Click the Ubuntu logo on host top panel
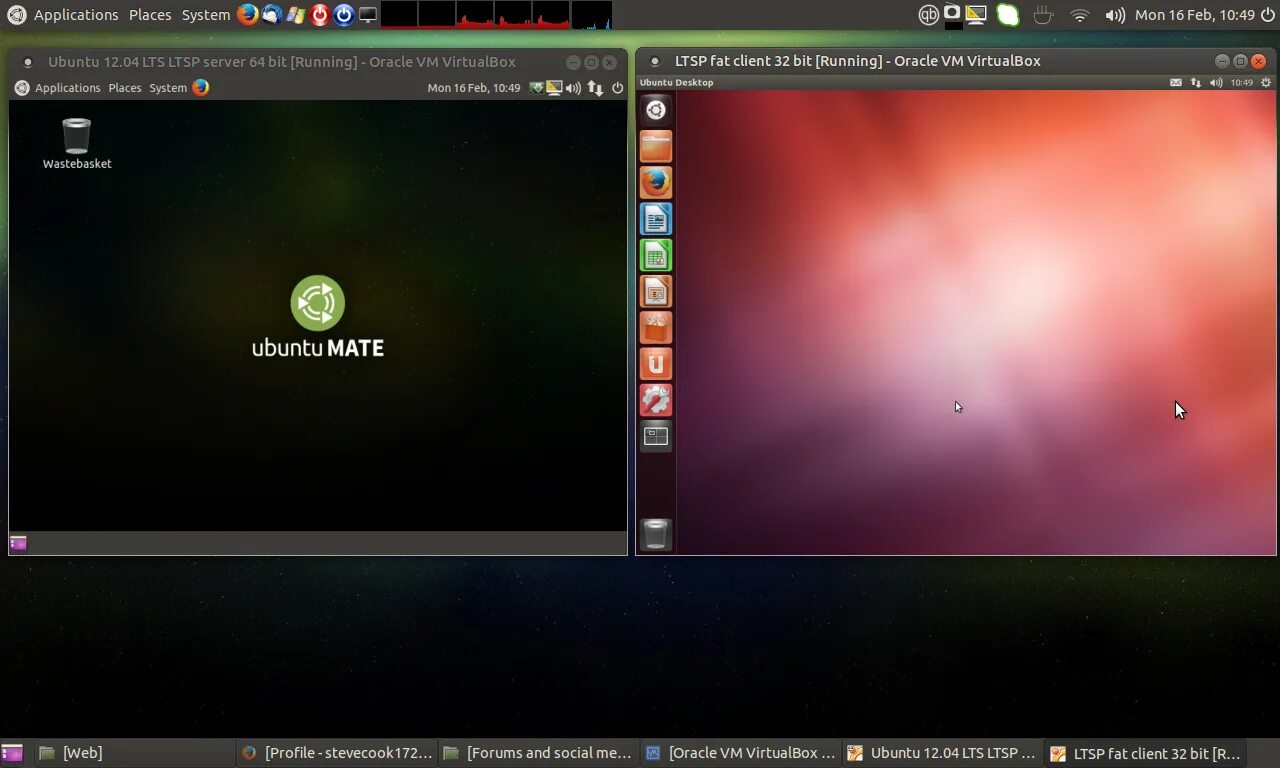1280x768 pixels. point(17,15)
